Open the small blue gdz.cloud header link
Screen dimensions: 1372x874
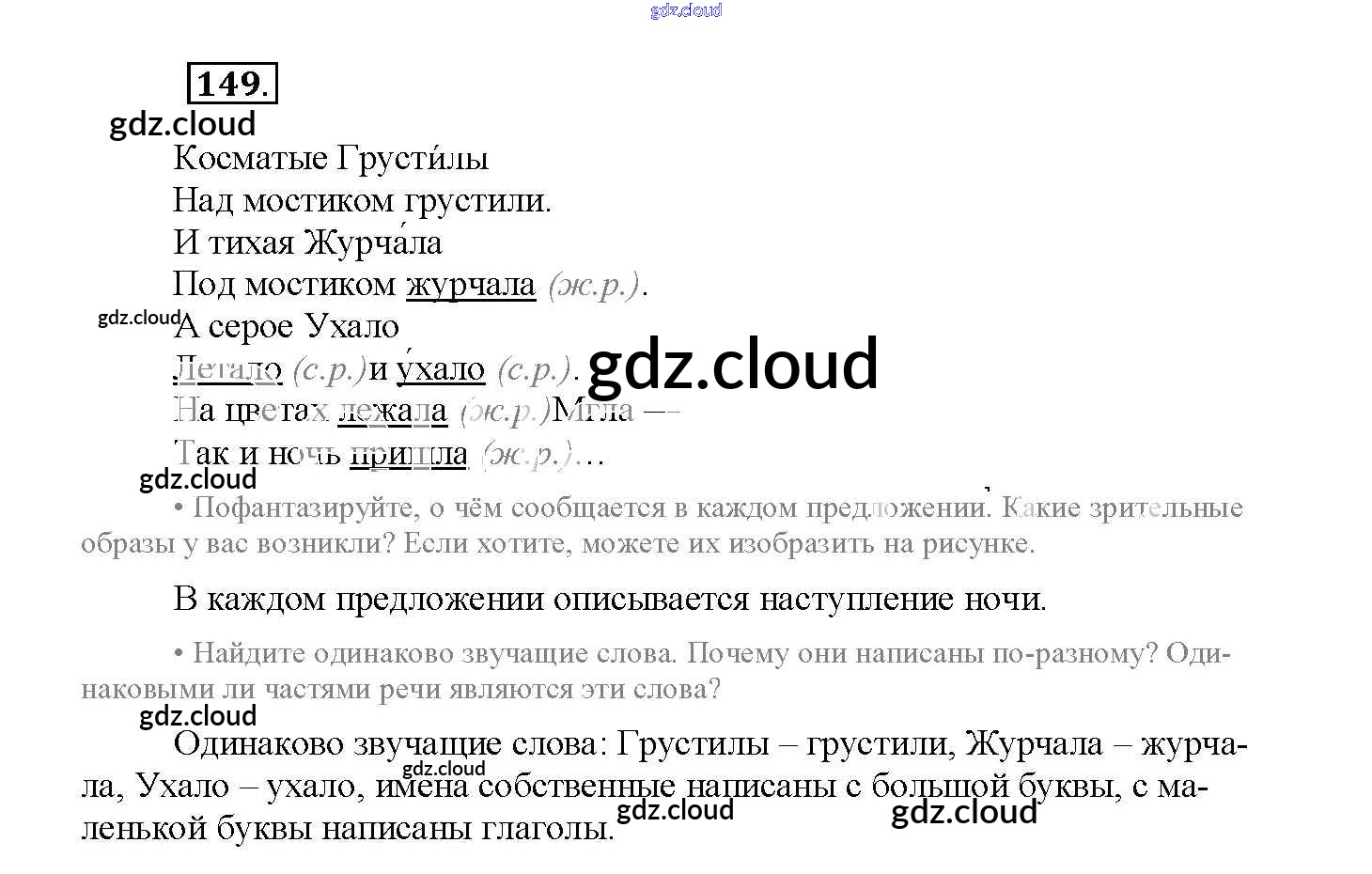(x=686, y=10)
